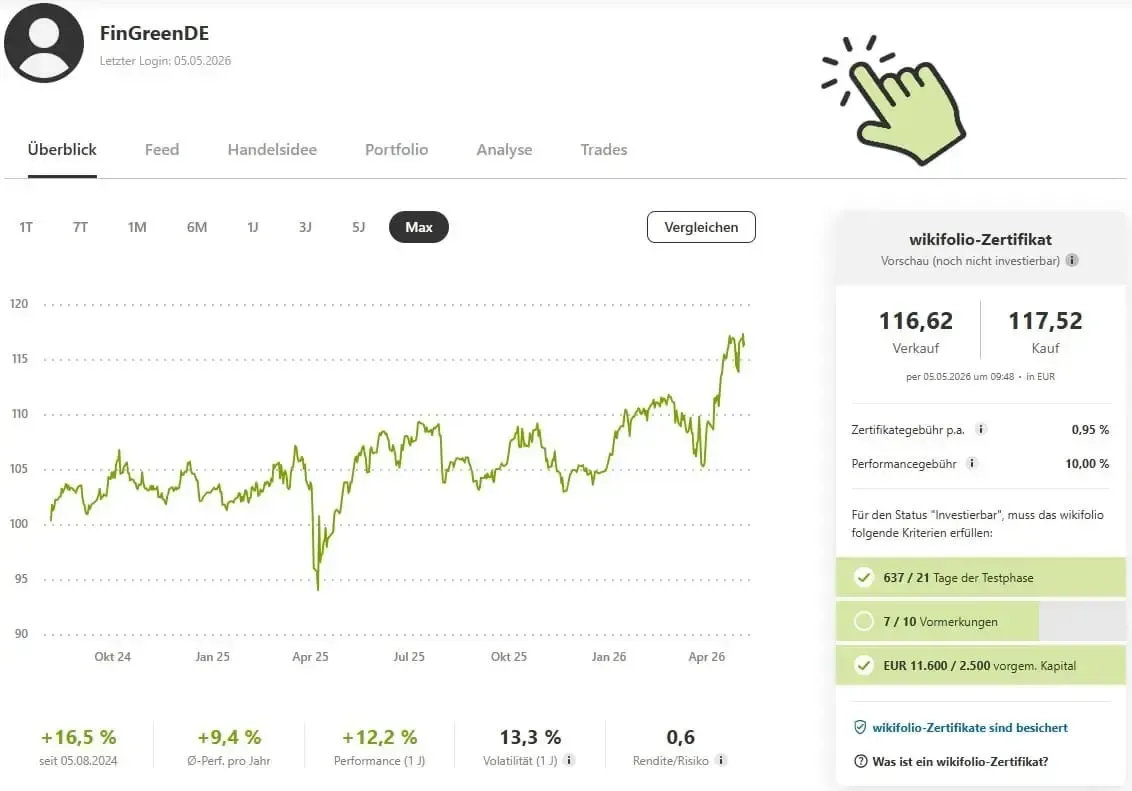This screenshot has height=791, width=1132.
Task: Select the Max time range
Action: 419,227
